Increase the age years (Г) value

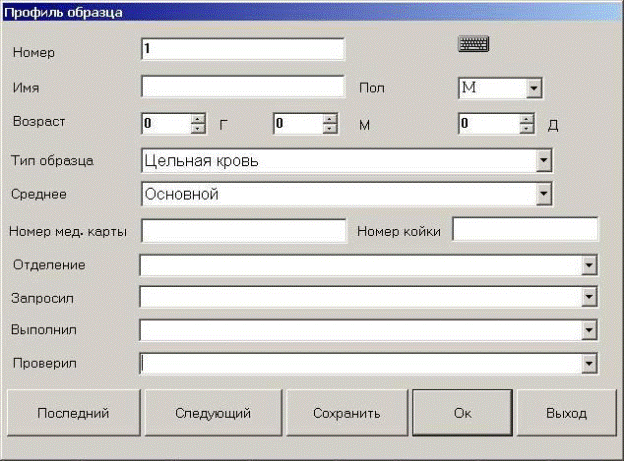click(198, 119)
